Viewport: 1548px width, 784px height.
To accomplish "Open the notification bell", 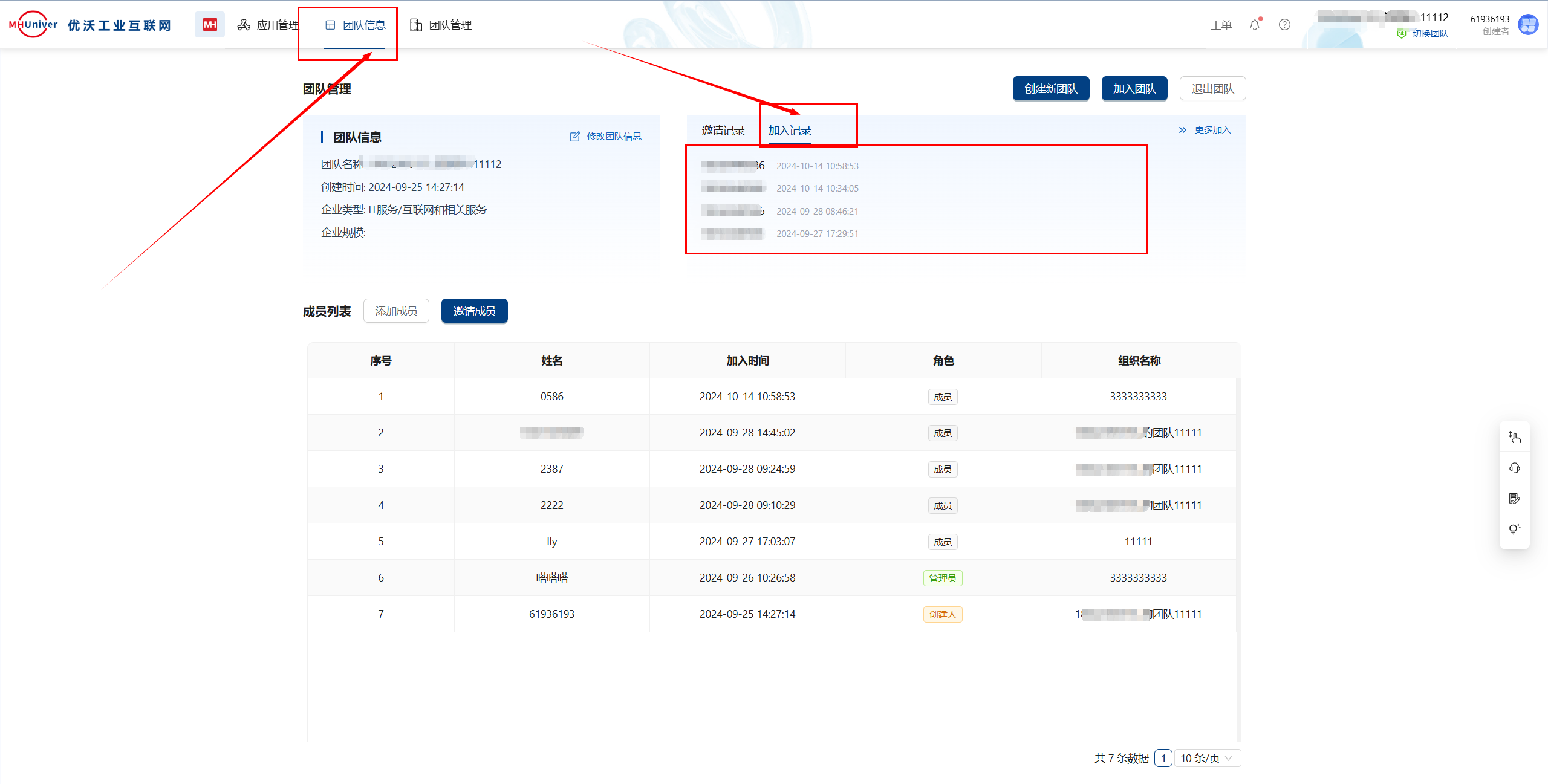I will tap(1255, 25).
